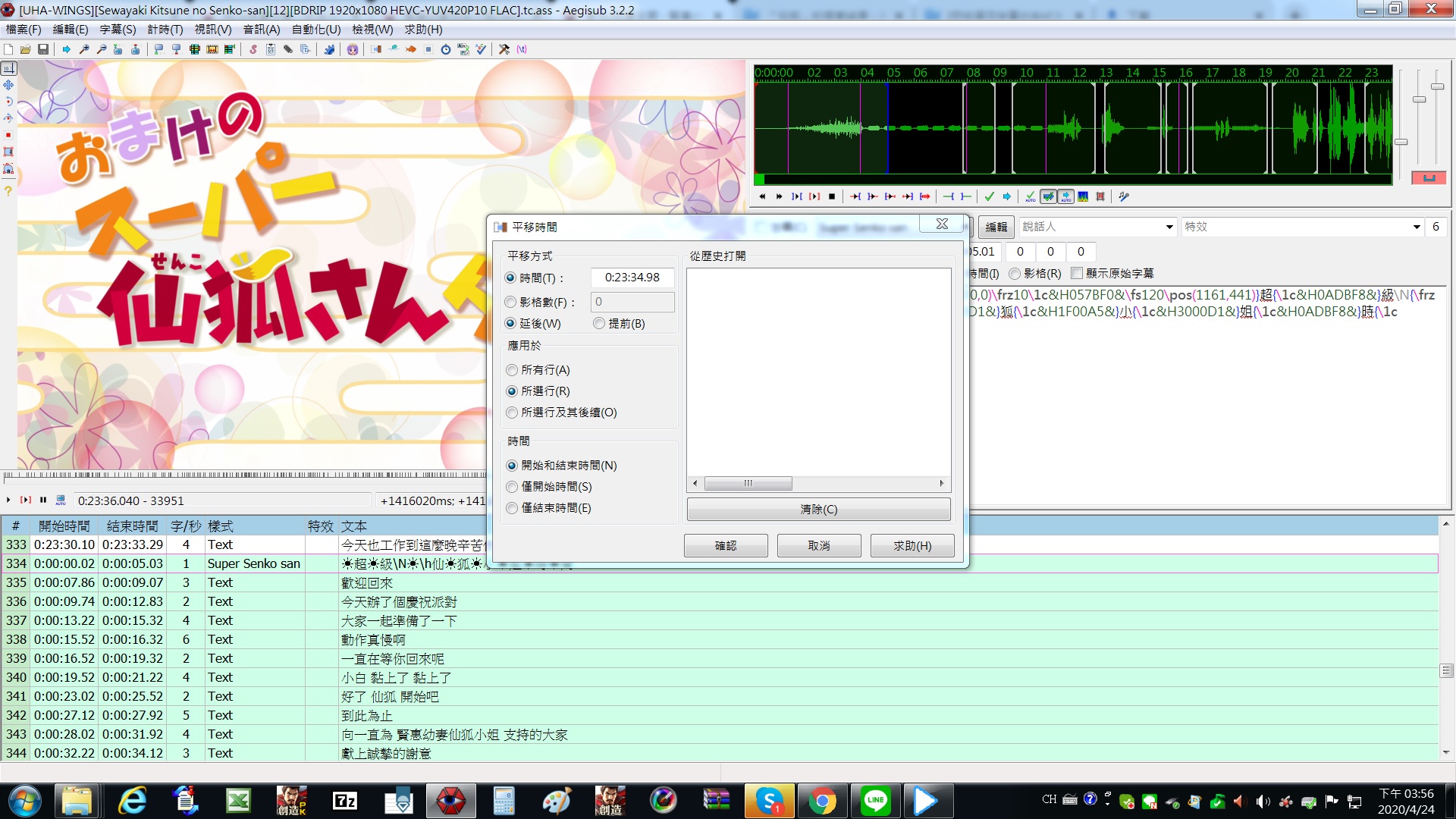Select Start and End times (開始和結束時間)
1456x819 pixels.
(x=512, y=466)
